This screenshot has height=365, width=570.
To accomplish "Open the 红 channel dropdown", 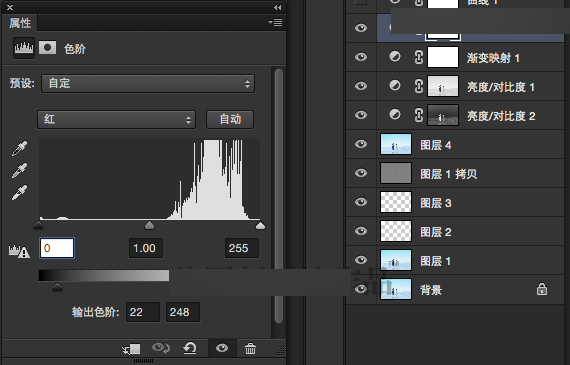I will 116,119.
